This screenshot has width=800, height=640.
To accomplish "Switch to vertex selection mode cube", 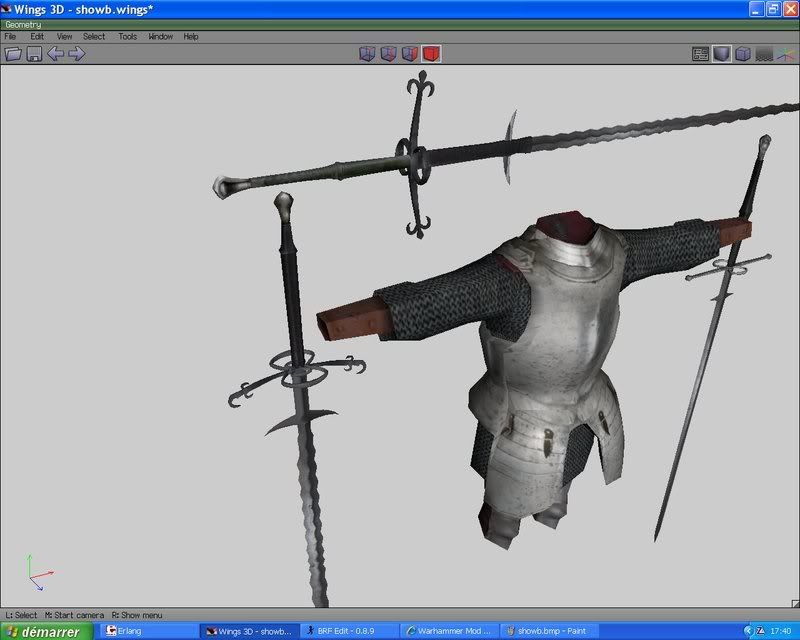I will pos(367,54).
